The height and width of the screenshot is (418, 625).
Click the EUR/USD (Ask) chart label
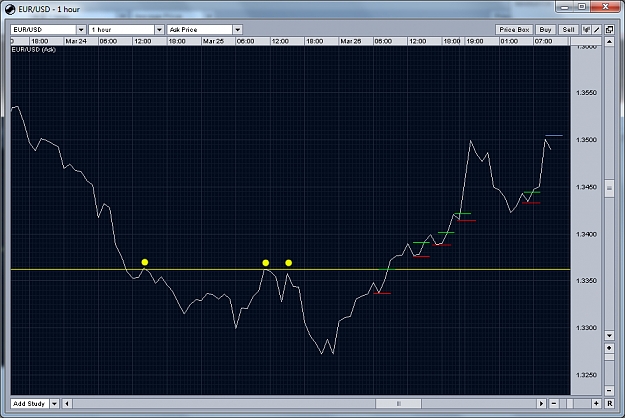33,50
